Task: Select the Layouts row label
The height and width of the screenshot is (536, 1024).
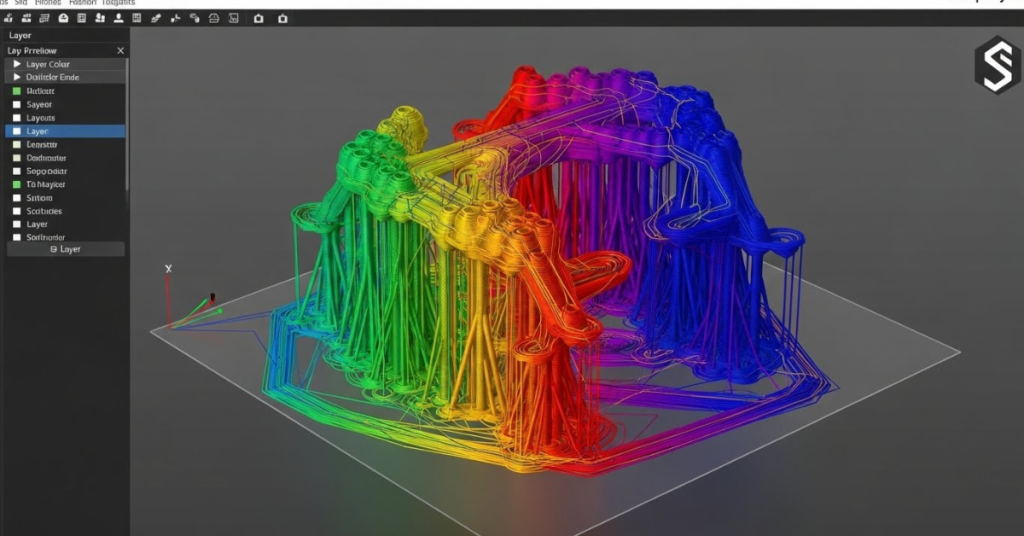Action: [x=40, y=118]
